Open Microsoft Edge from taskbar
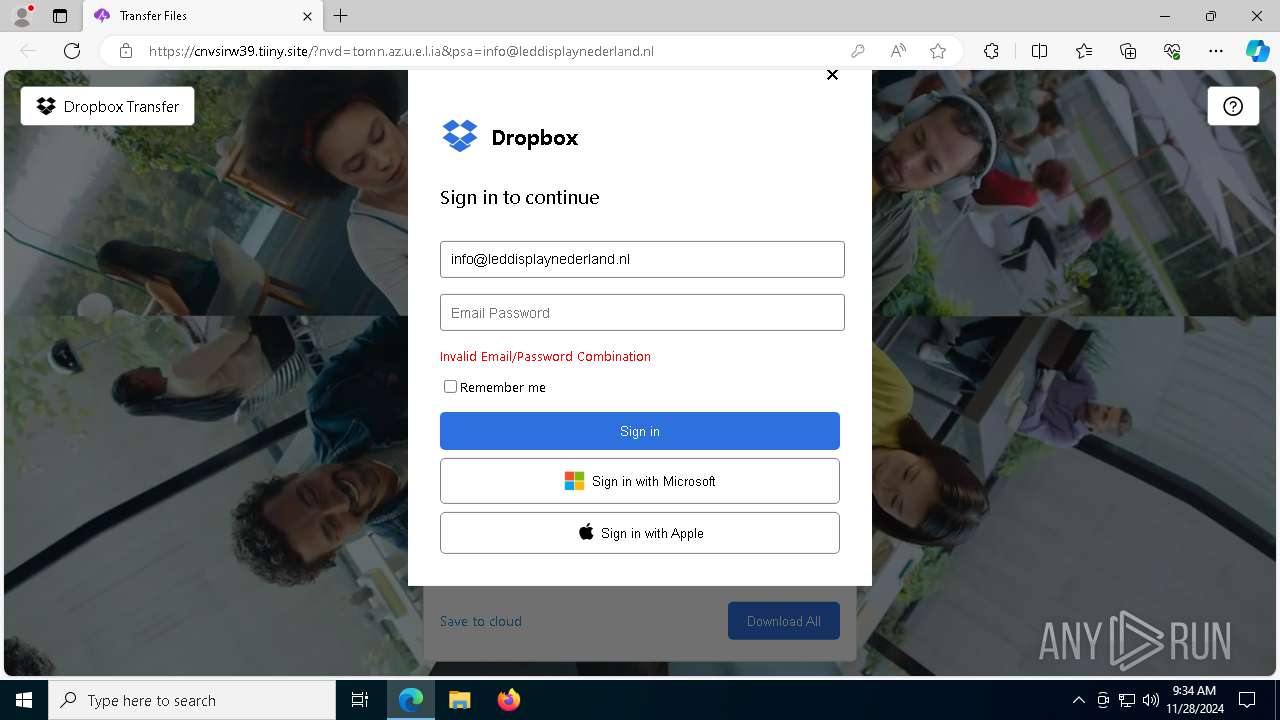 [411, 700]
